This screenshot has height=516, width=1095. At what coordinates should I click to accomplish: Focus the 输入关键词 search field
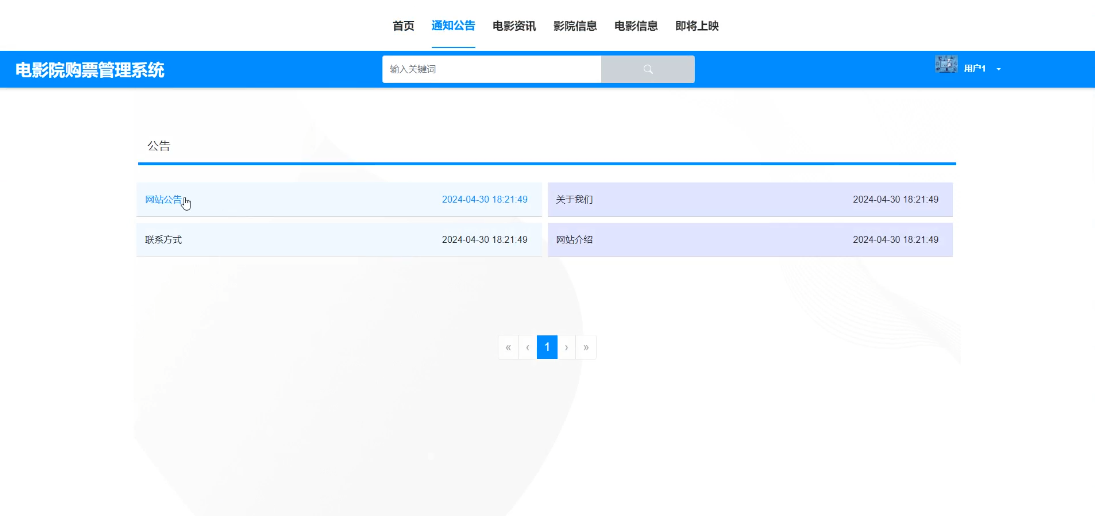tap(492, 69)
